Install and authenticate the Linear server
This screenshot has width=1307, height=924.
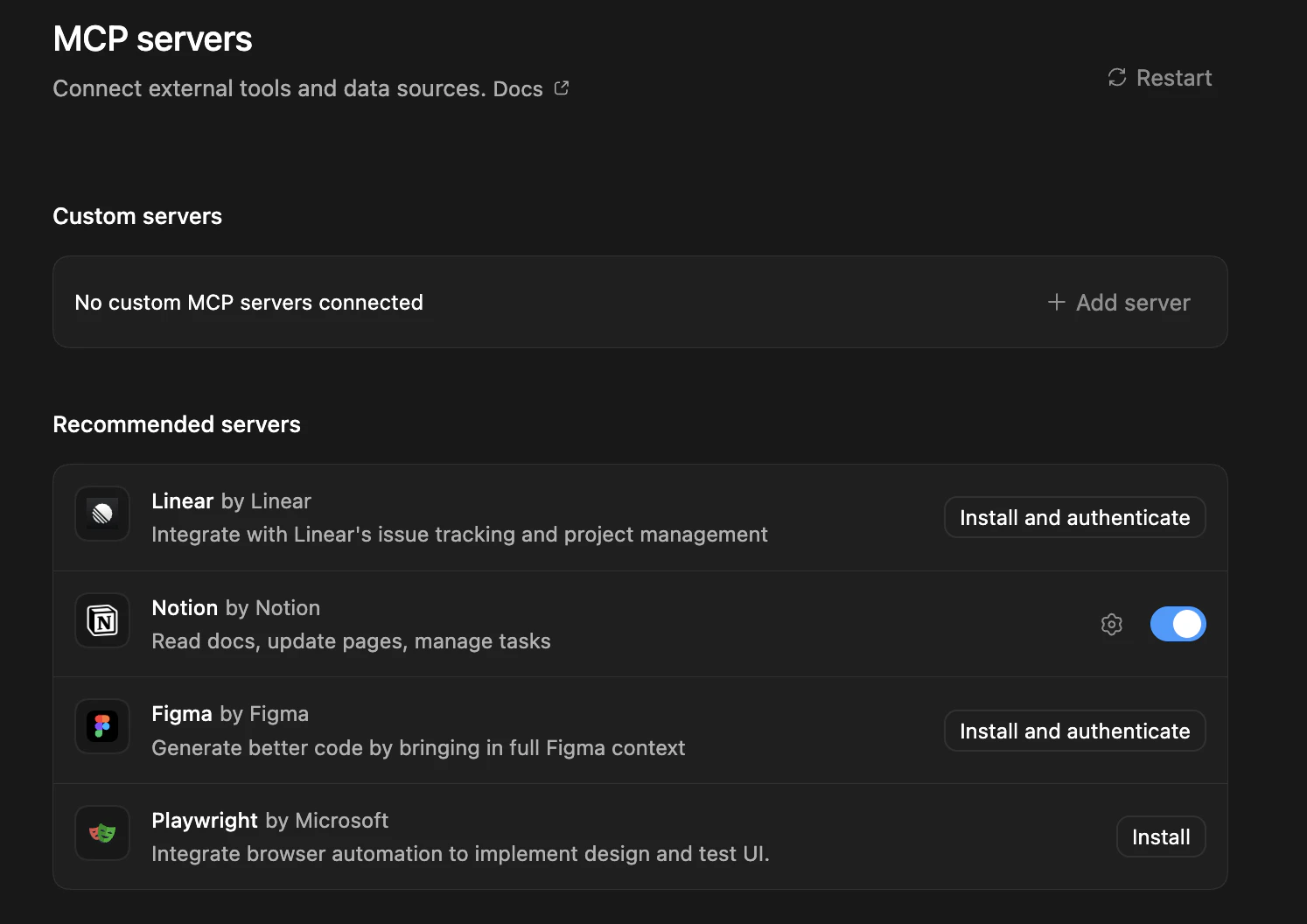point(1074,517)
